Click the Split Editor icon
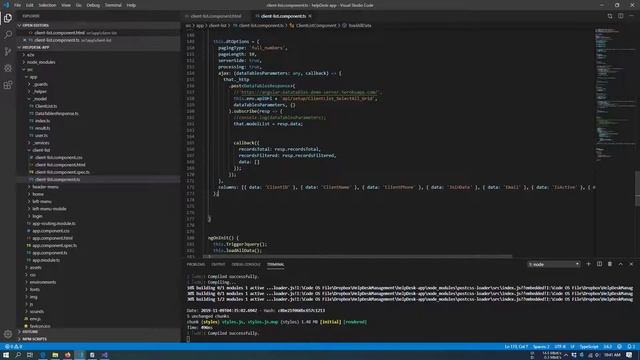 click(x=620, y=16)
